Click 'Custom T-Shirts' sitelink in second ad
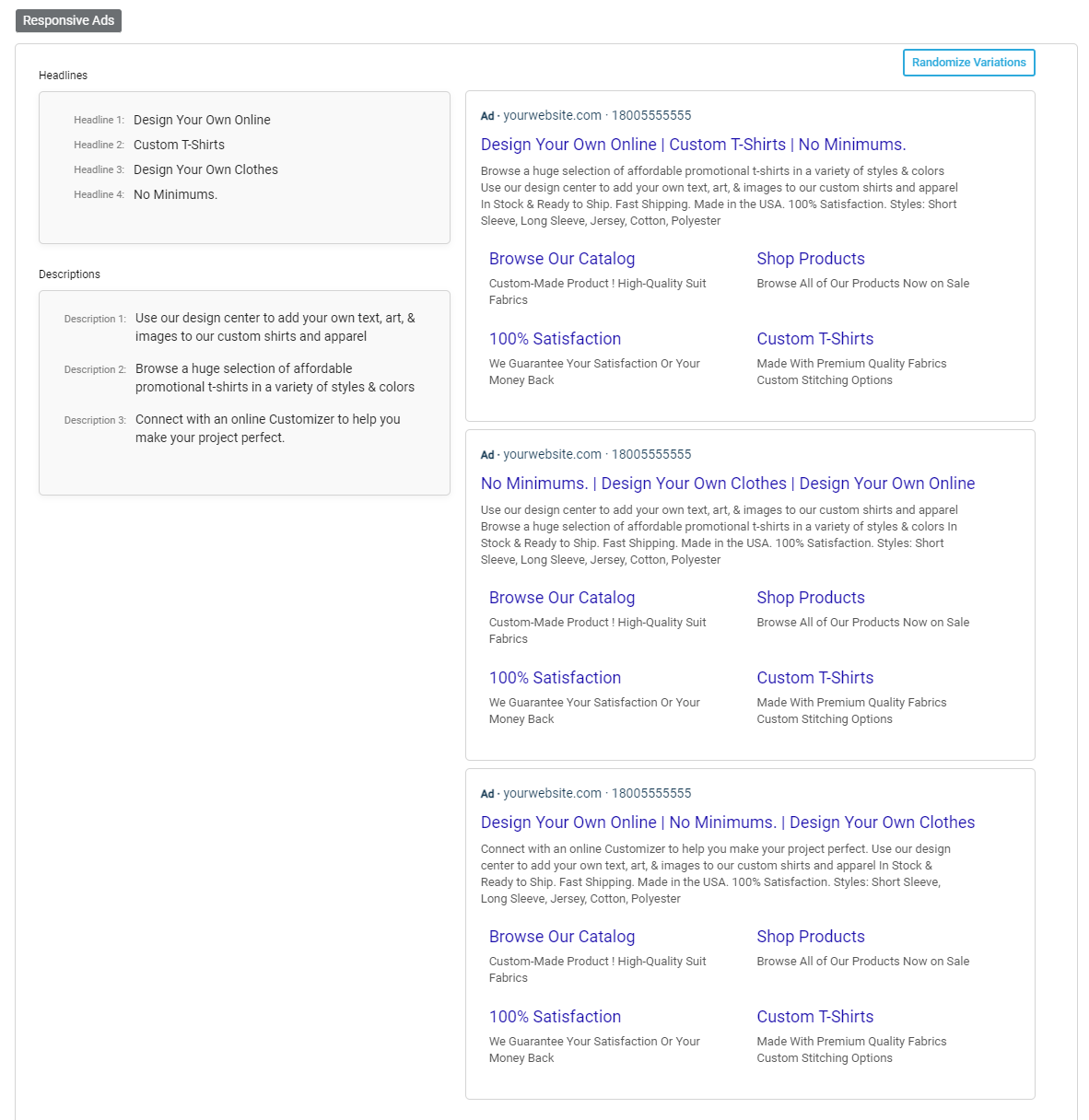Screen dimensions: 1089x1120 click(814, 678)
